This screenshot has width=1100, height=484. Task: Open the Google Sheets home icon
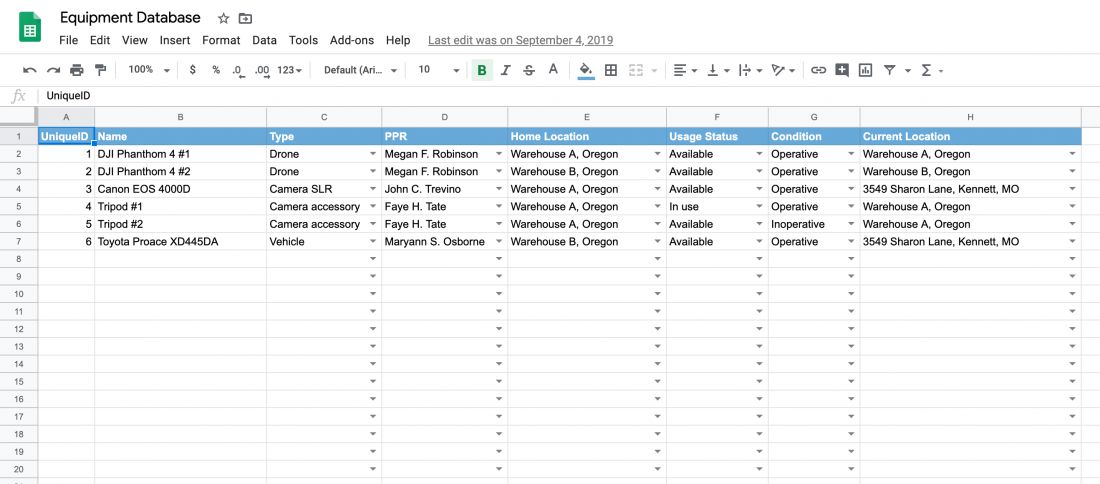(30, 27)
